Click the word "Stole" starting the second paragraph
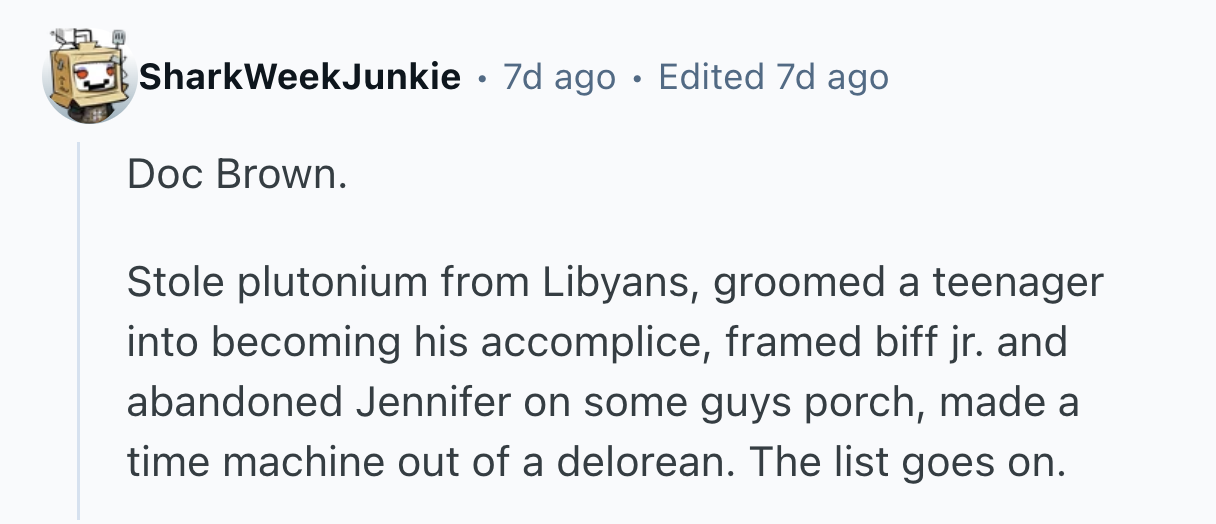The image size is (1216, 524). tap(174, 284)
